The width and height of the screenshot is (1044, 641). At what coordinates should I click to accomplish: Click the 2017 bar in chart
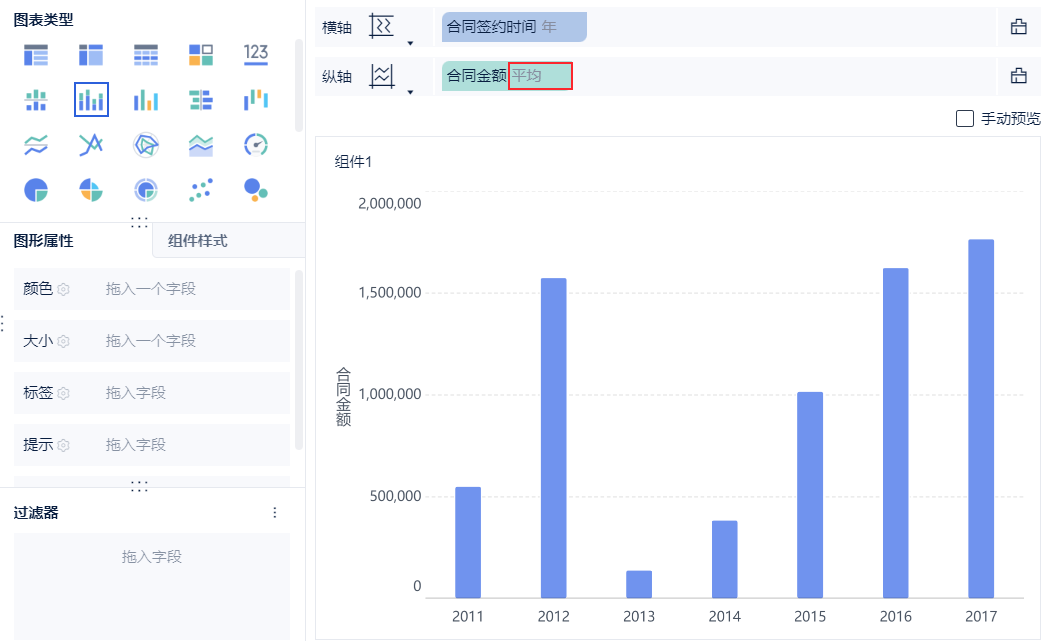[981, 418]
